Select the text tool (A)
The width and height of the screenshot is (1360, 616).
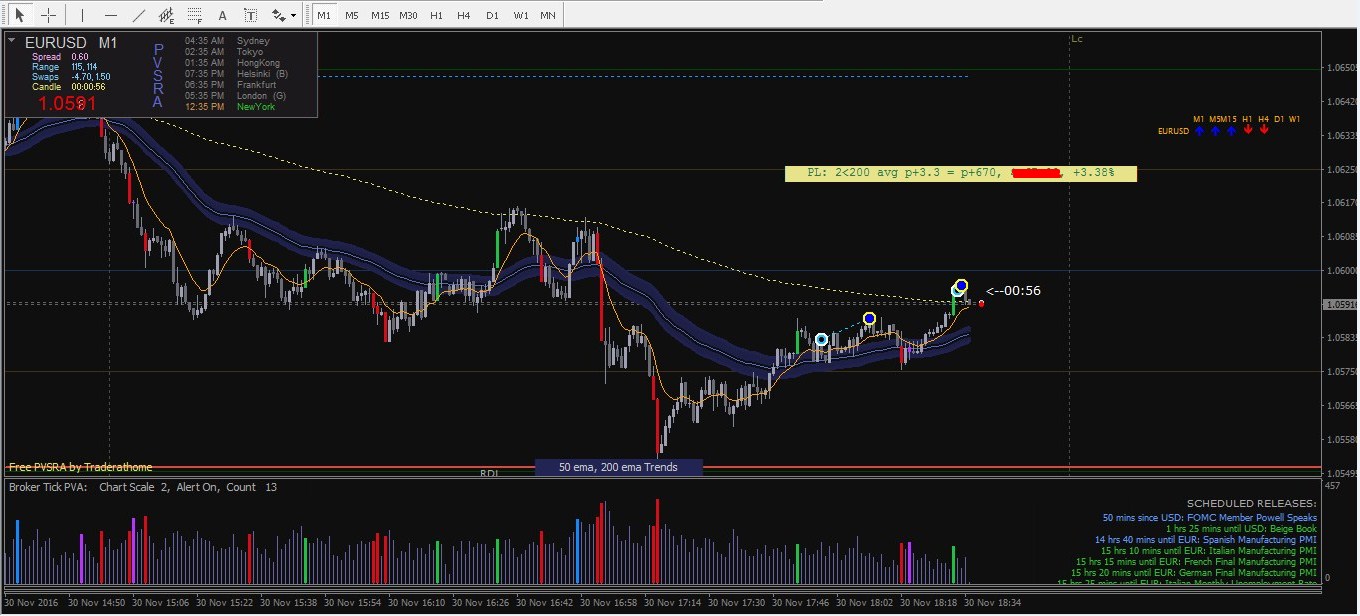223,15
